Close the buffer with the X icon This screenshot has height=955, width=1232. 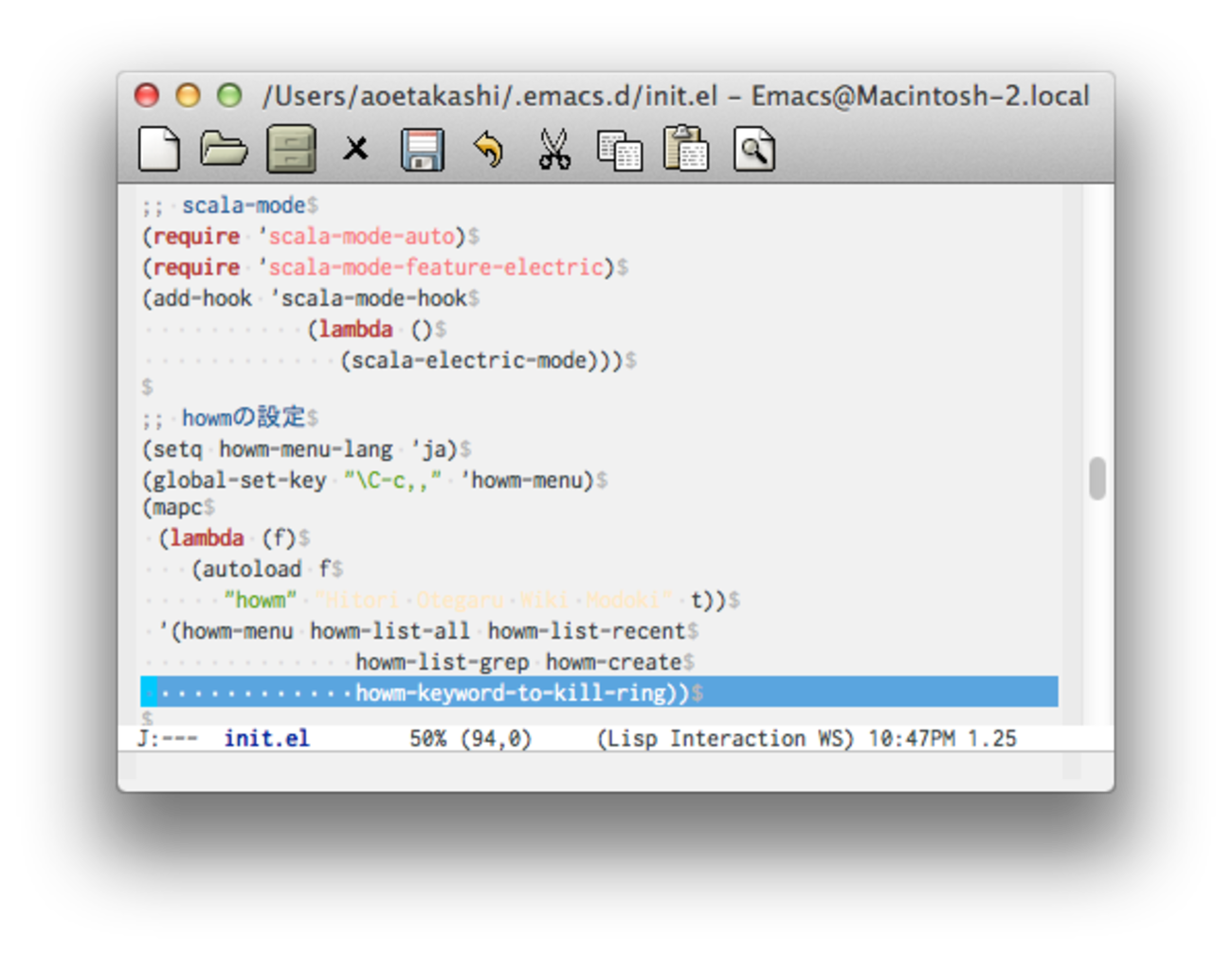[x=356, y=149]
